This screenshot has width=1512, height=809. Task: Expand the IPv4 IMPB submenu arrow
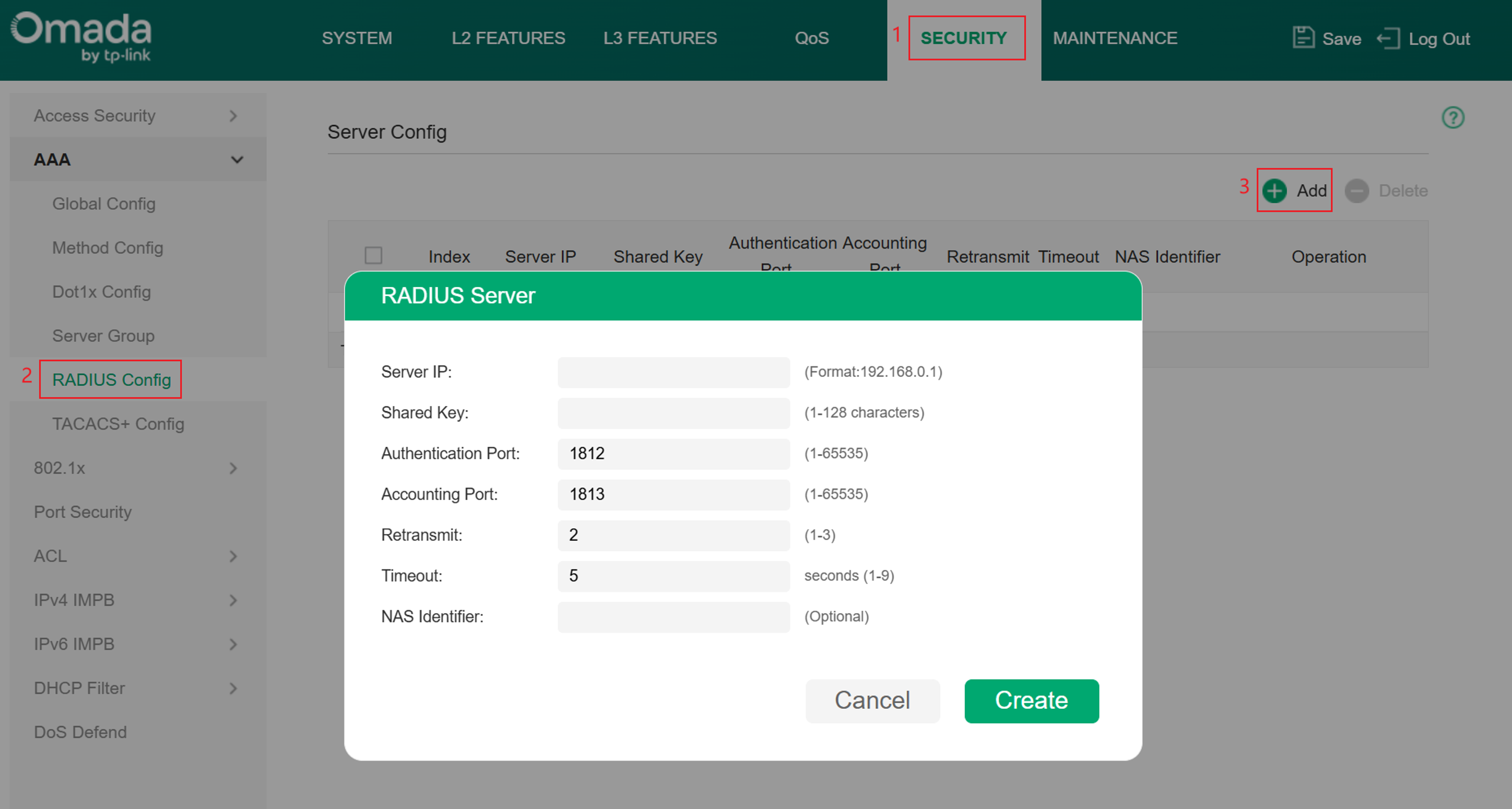(233, 600)
